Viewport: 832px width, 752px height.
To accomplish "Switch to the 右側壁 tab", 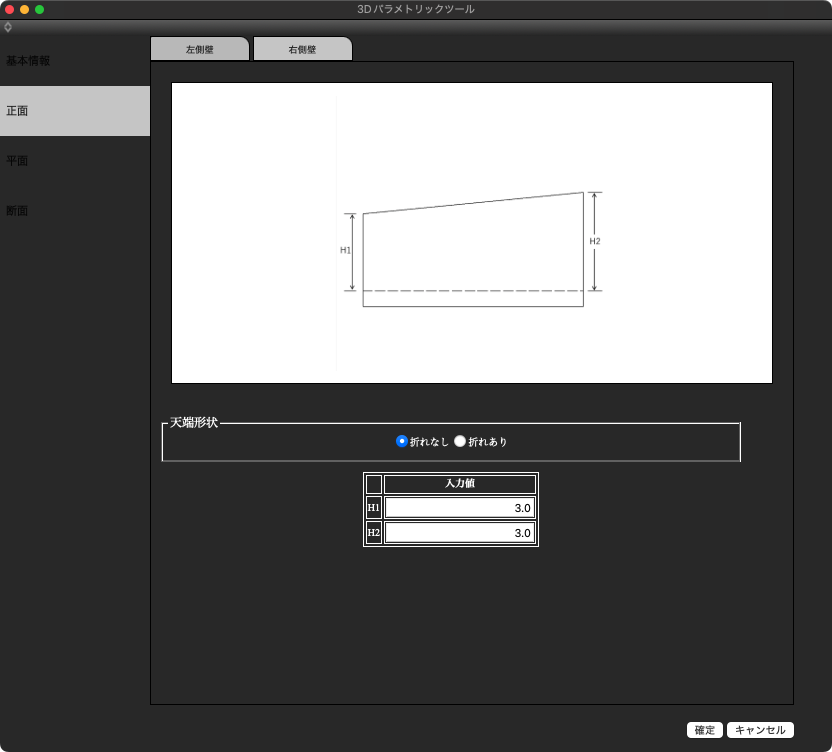I will pos(302,49).
